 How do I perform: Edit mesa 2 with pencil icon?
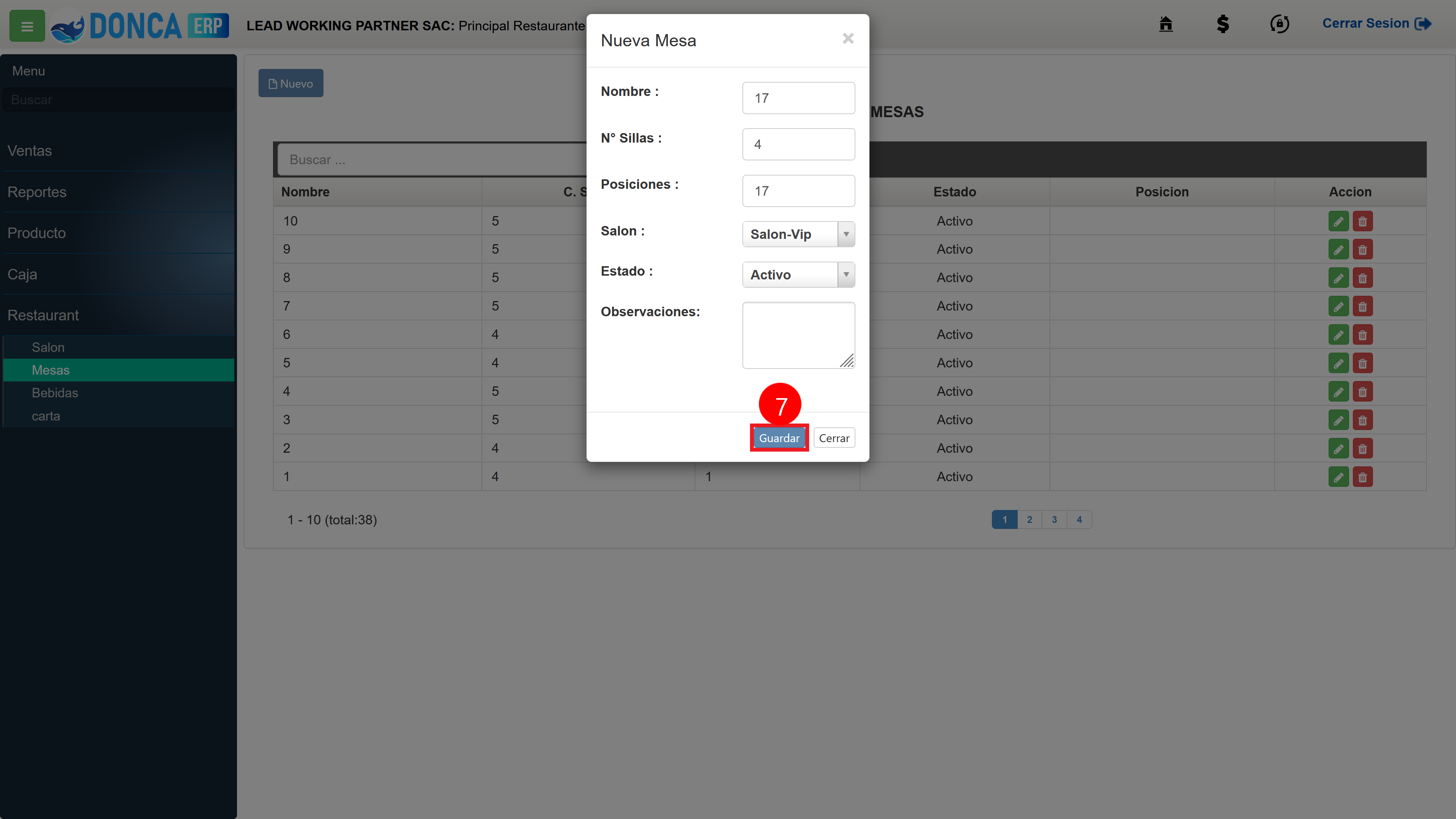click(1338, 448)
